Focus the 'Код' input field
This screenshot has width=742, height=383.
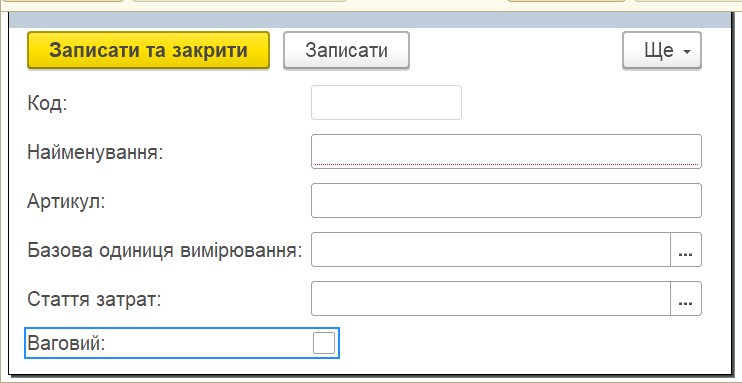386,102
